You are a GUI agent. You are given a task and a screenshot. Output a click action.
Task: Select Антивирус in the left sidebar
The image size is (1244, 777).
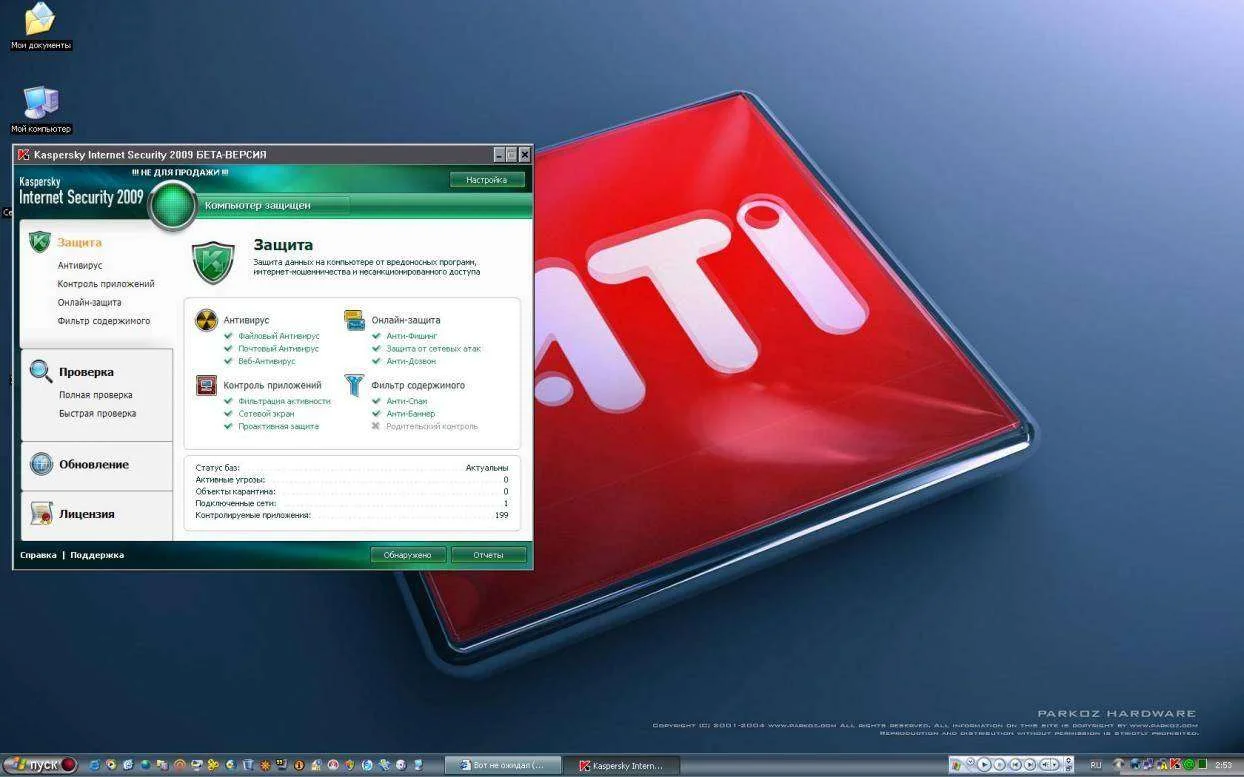click(80, 266)
